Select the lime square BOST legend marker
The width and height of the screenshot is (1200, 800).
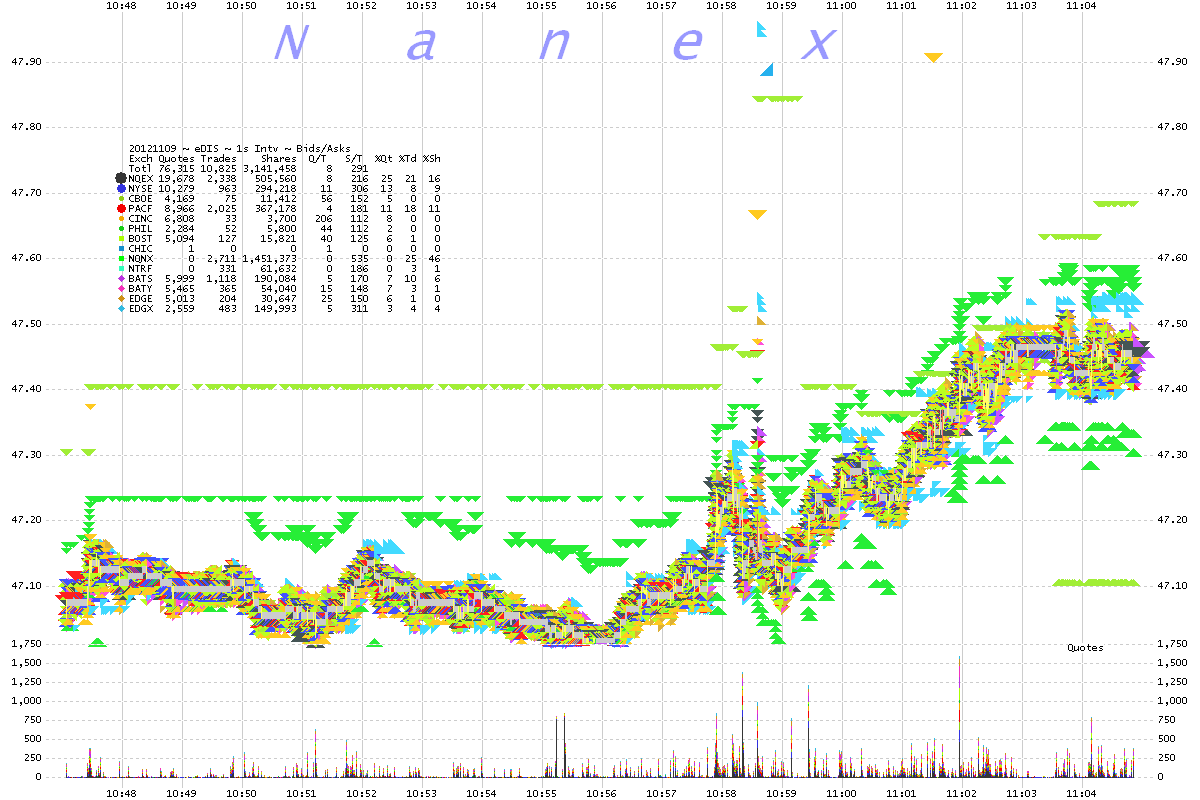tap(121, 238)
